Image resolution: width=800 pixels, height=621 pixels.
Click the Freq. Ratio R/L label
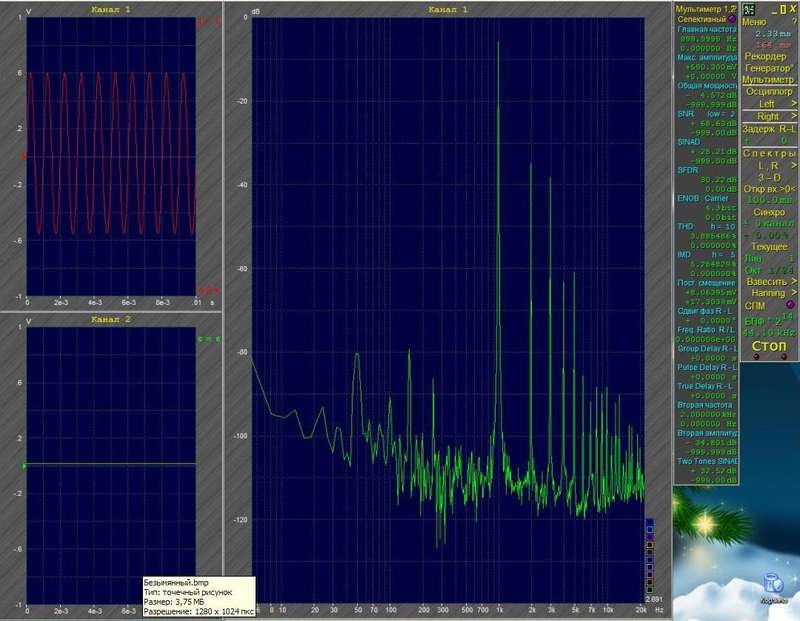[x=707, y=330]
